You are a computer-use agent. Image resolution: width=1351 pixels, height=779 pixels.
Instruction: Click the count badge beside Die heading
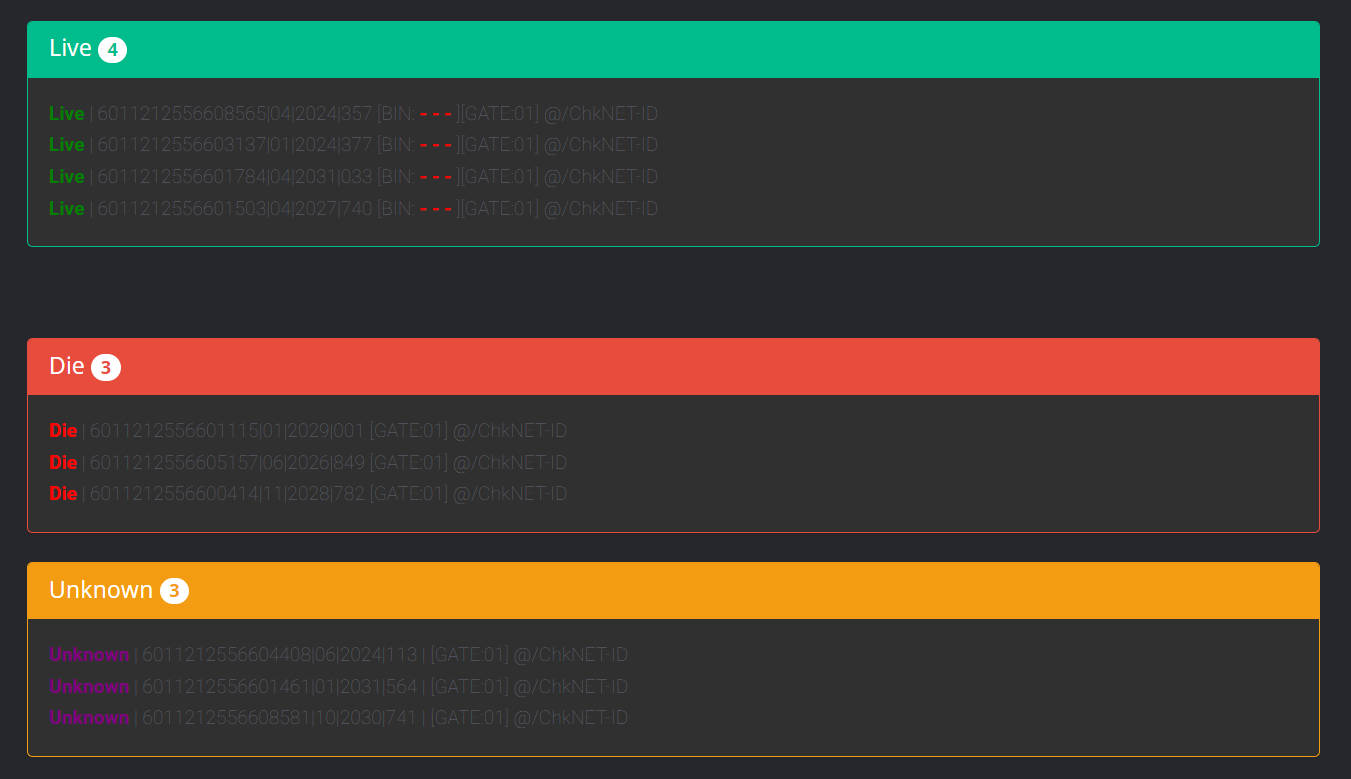tap(105, 367)
